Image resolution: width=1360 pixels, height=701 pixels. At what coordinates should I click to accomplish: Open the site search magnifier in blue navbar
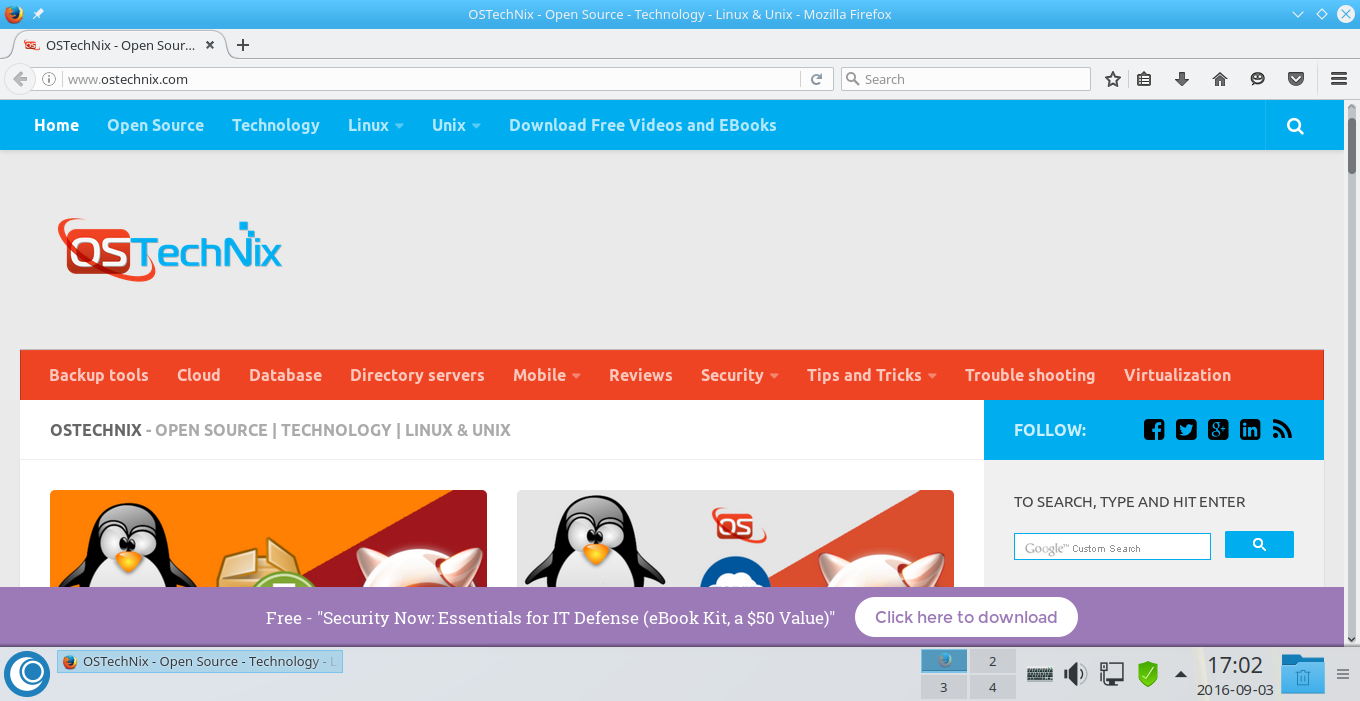pos(1295,126)
